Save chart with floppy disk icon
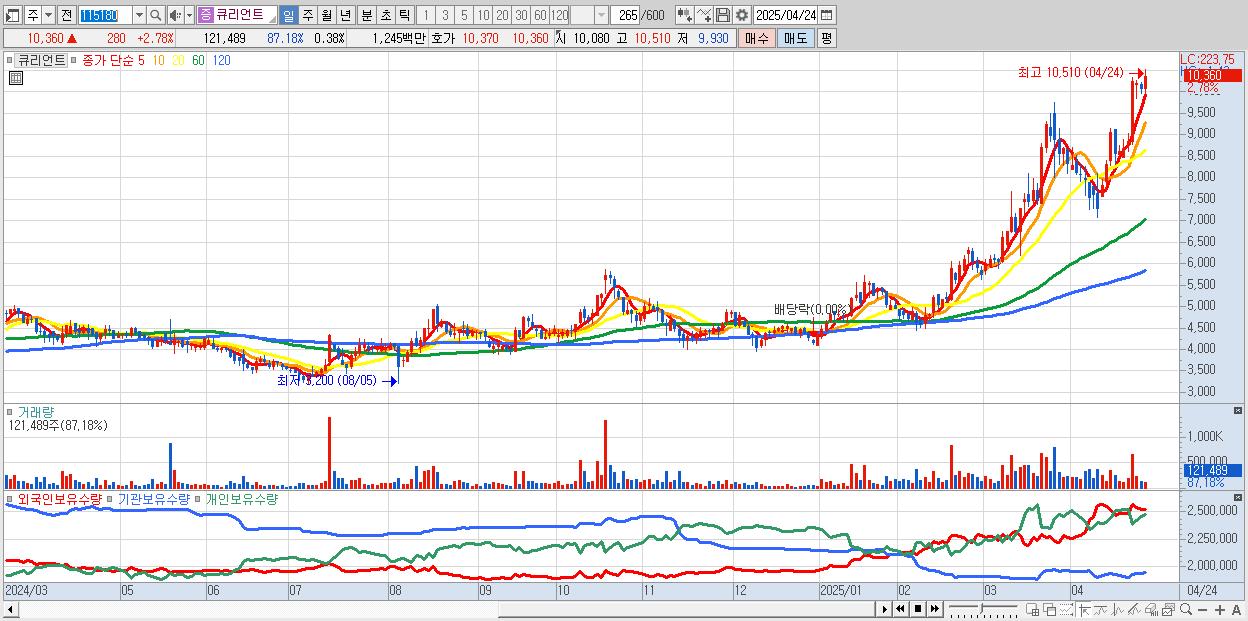1248x621 pixels. point(723,15)
